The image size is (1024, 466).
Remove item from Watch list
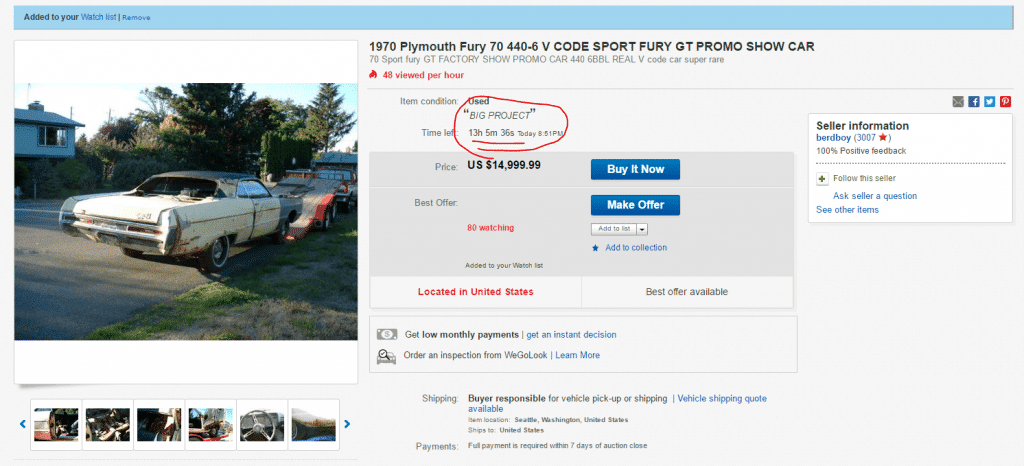(136, 18)
